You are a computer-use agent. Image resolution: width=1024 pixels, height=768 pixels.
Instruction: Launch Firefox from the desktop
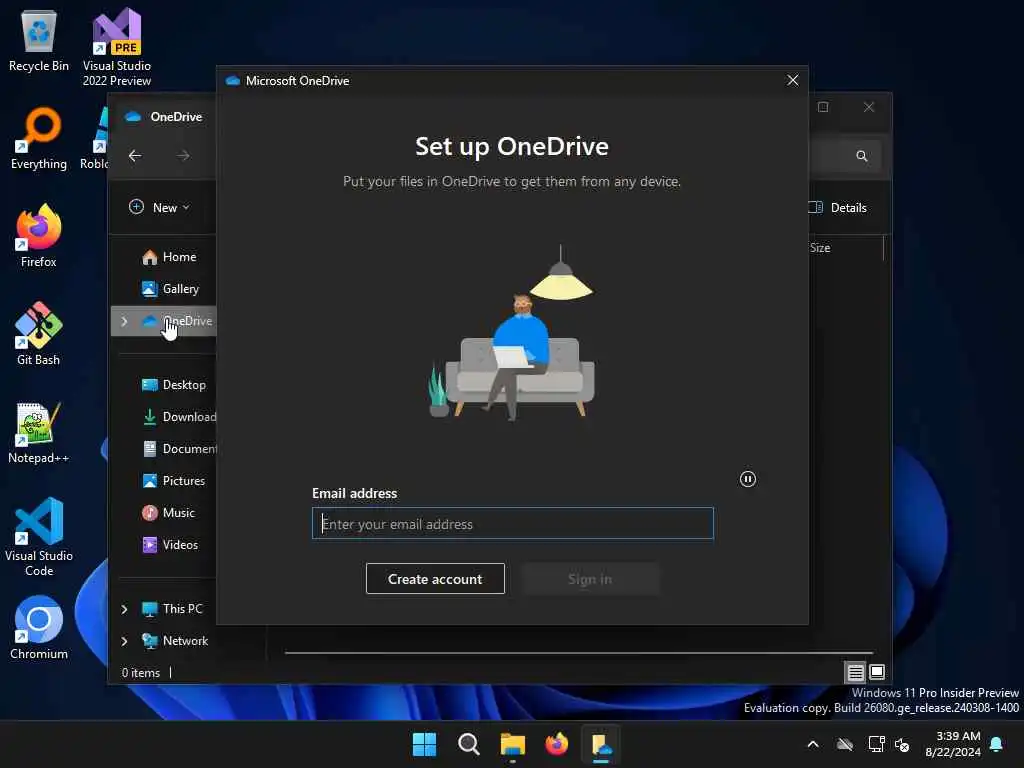click(39, 236)
